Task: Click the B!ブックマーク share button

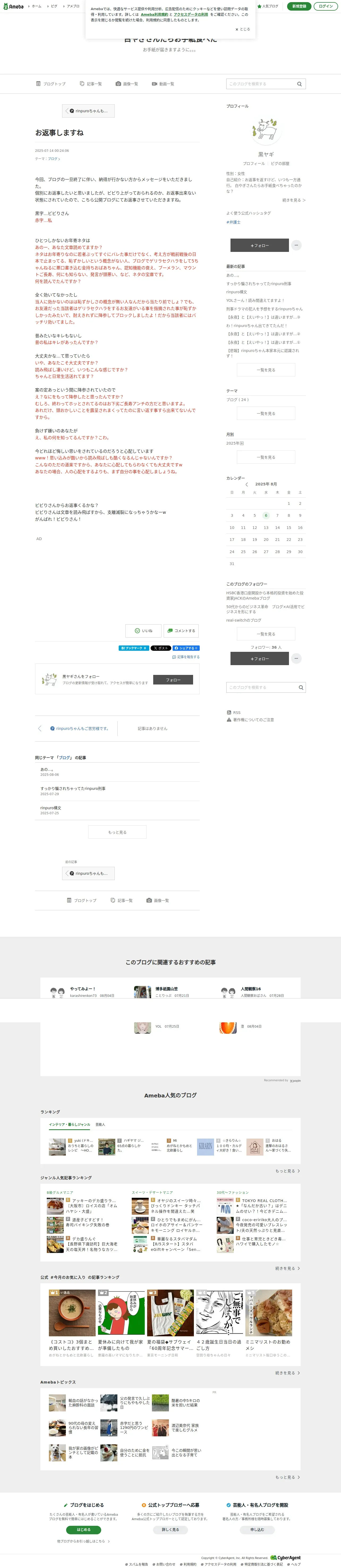Action: pyautogui.click(x=133, y=648)
